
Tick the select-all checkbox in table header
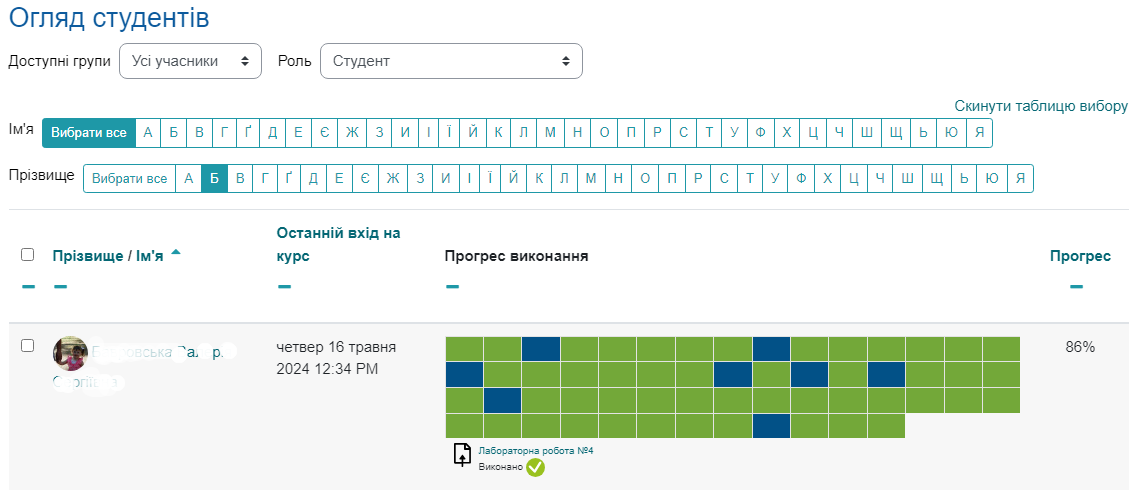point(28,255)
